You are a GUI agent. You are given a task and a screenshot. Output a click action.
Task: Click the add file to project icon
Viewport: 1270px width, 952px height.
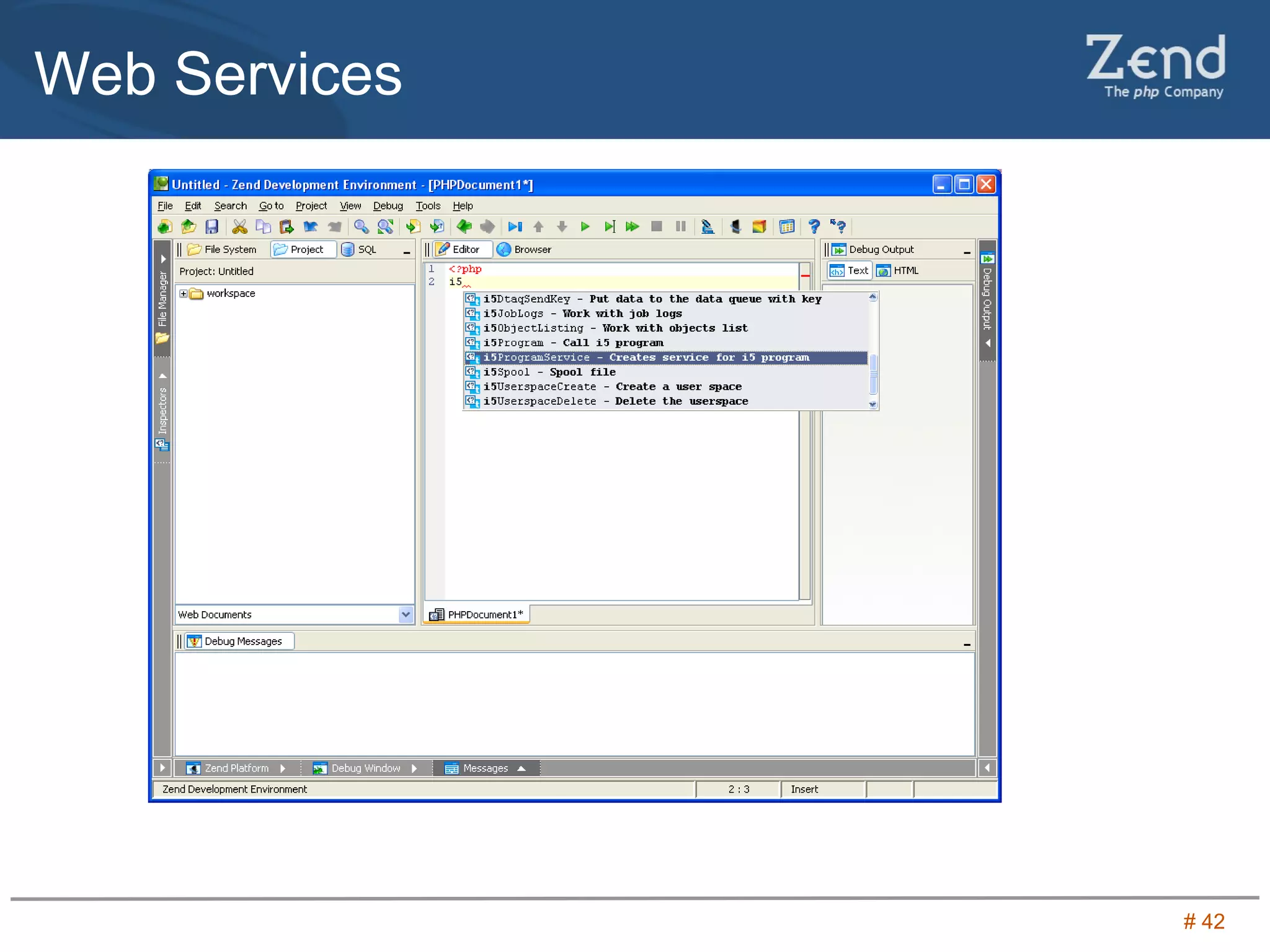(413, 227)
